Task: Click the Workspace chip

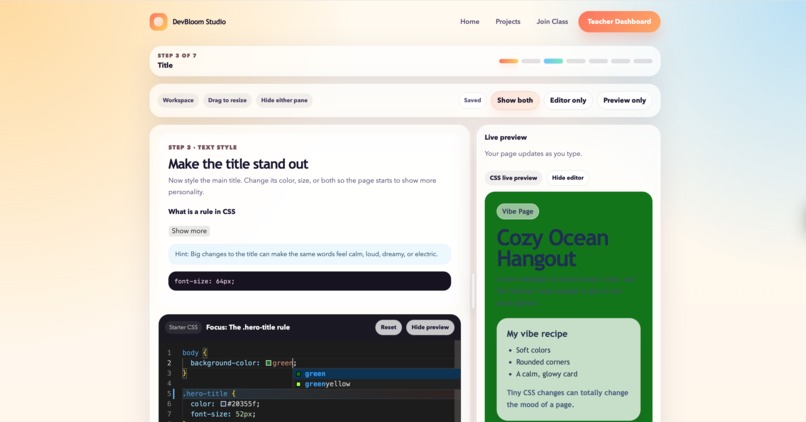Action: [x=178, y=100]
